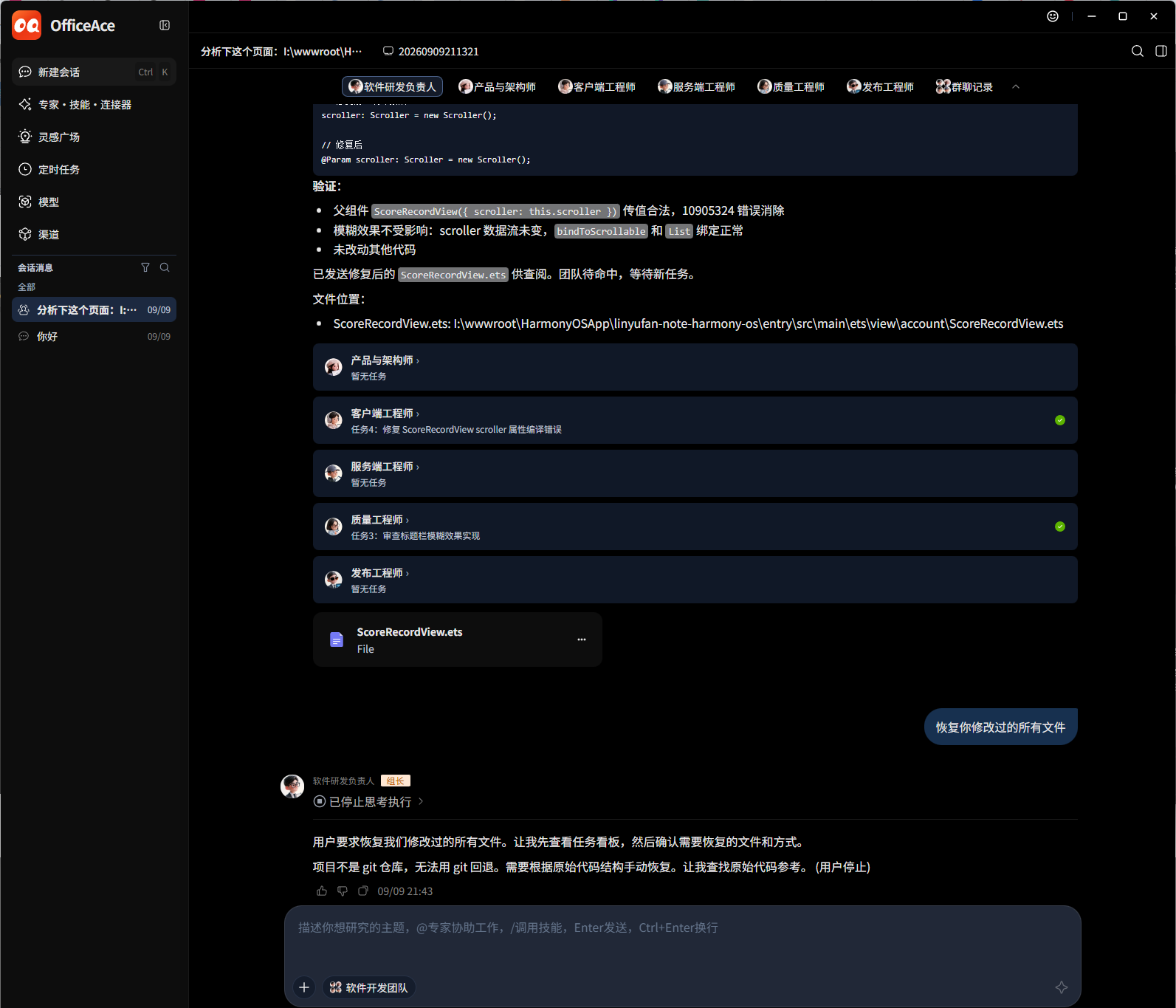This screenshot has width=1176, height=1008.
Task: Open 渠道 in the sidebar
Action: tap(94, 234)
